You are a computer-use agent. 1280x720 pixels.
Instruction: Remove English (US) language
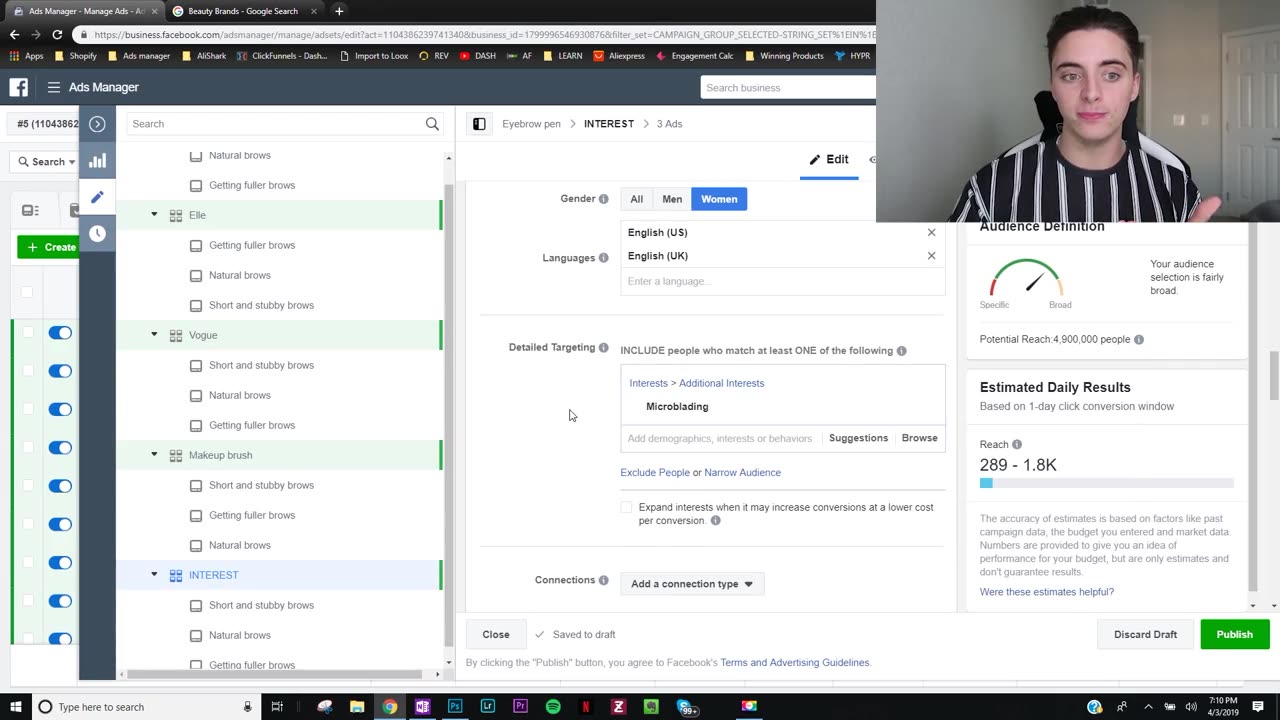(x=931, y=232)
